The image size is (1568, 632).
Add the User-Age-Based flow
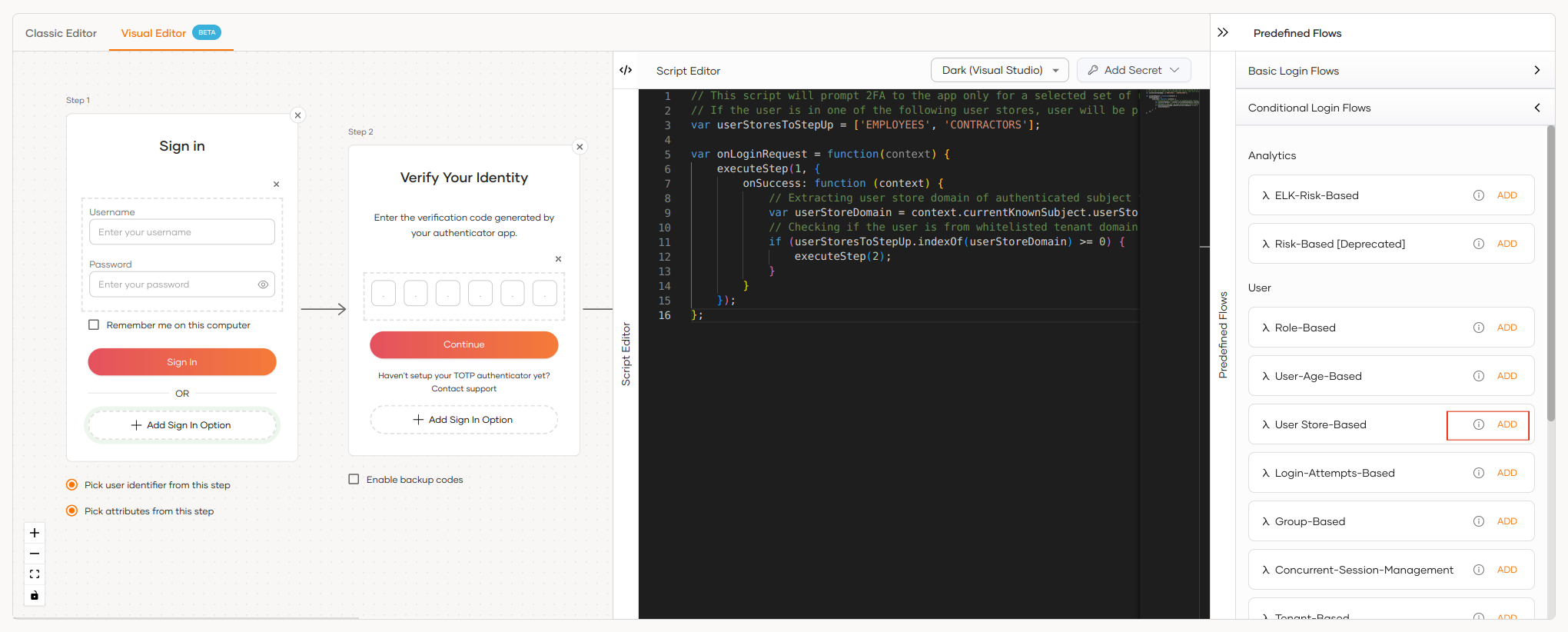[x=1507, y=376]
